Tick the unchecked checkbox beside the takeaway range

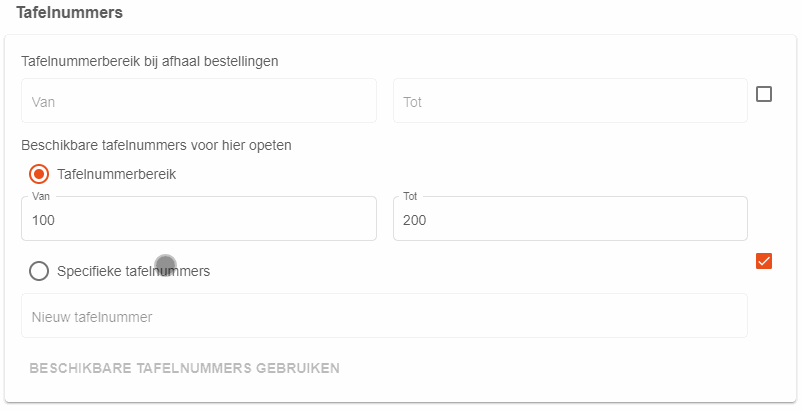(764, 95)
